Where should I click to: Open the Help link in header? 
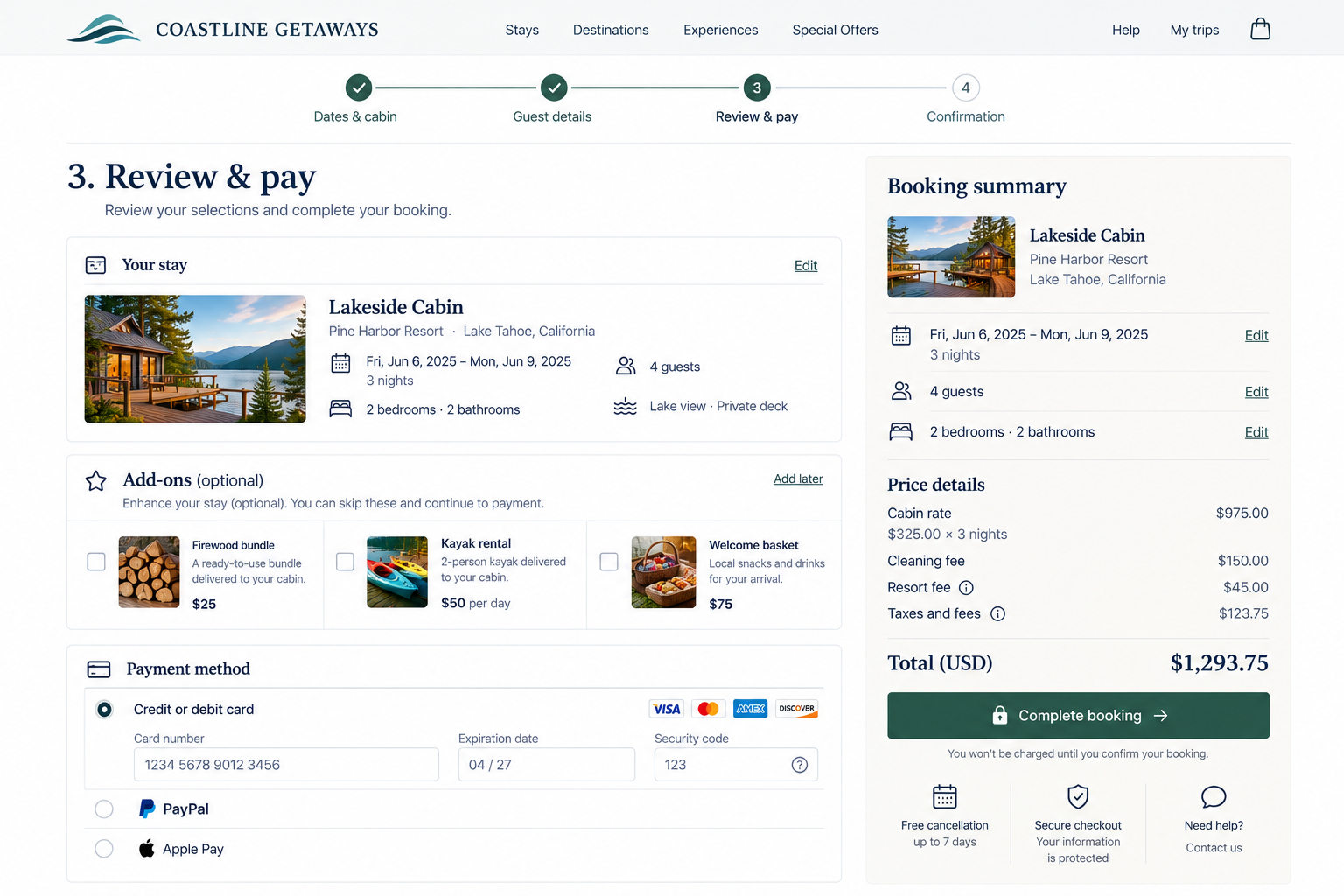(1126, 30)
